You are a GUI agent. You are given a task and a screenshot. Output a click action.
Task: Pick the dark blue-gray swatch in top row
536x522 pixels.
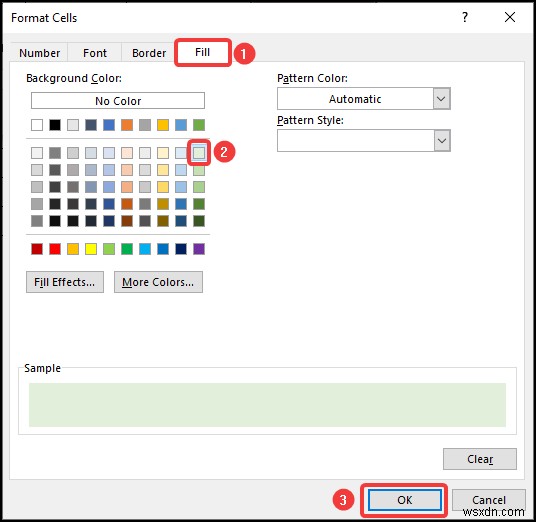pyautogui.click(x=91, y=125)
